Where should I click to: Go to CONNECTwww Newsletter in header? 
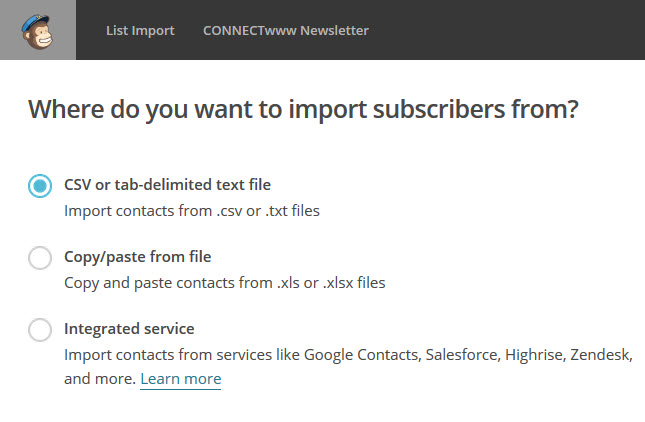285,30
